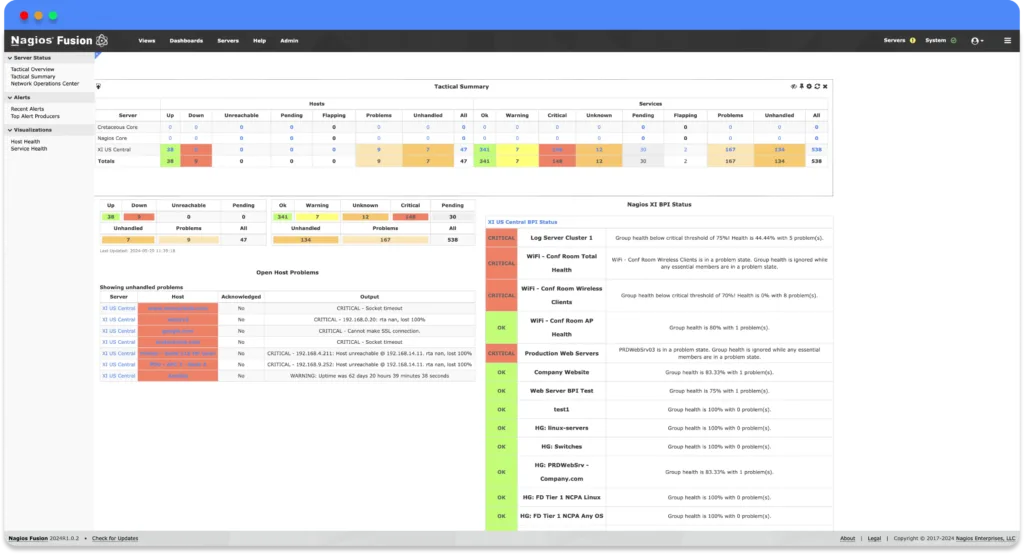Click the 38 Up hosts mini summary cell
1024x554 pixels.
coord(110,217)
